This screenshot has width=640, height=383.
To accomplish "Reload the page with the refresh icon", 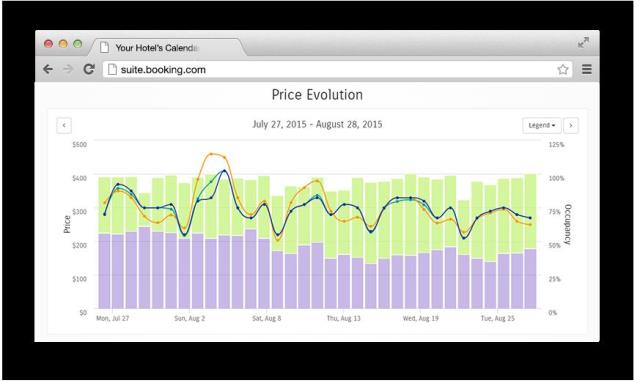I will (x=89, y=69).
